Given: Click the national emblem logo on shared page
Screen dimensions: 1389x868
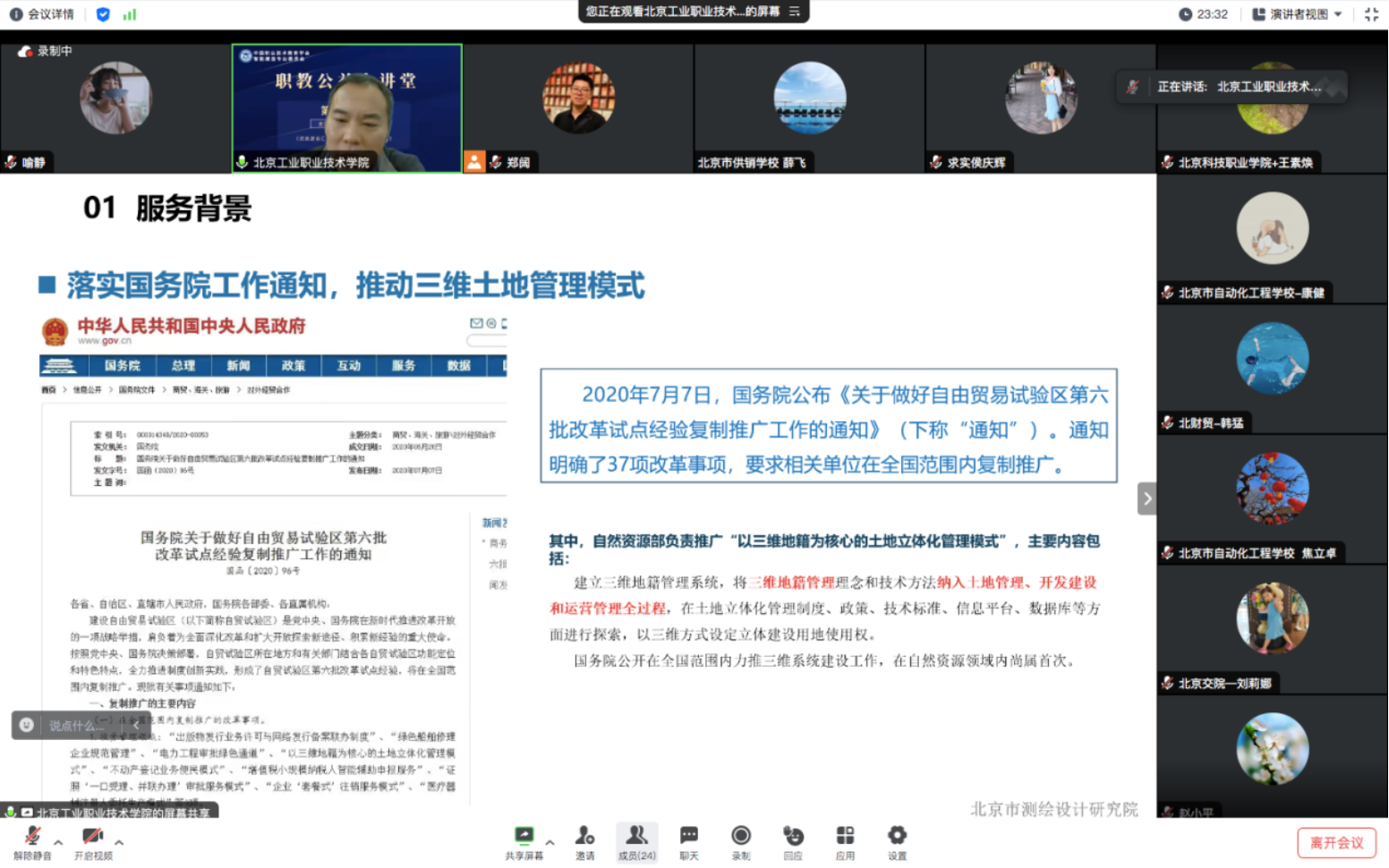Looking at the screenshot, I should pyautogui.click(x=55, y=331).
